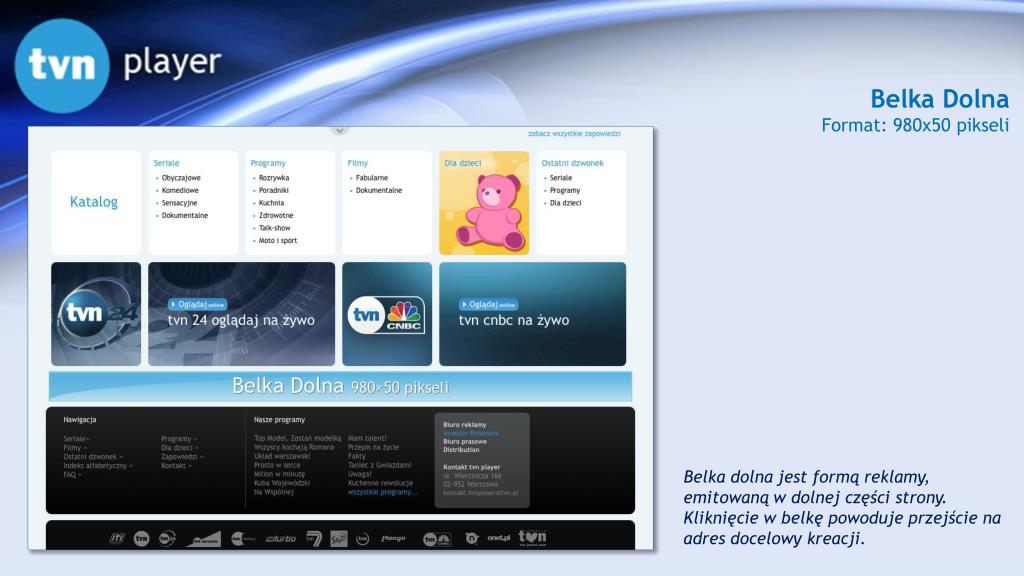Screen dimensions: 1024x576
Task: Click the onet.pl logo in footer
Action: click(498, 538)
